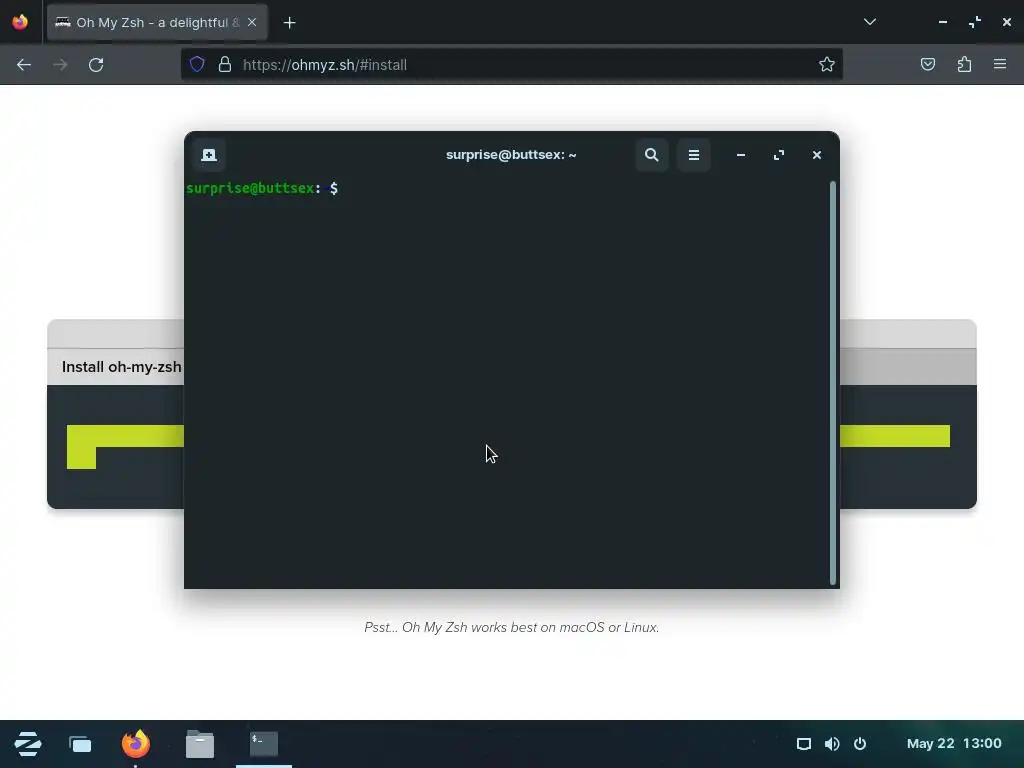Open Firefox tracking protection shield

tap(197, 65)
